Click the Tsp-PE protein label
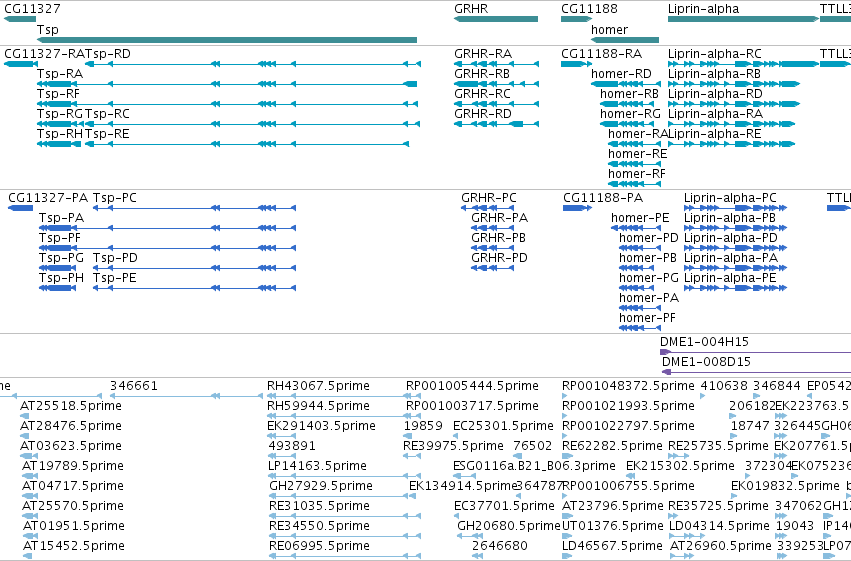 115,278
